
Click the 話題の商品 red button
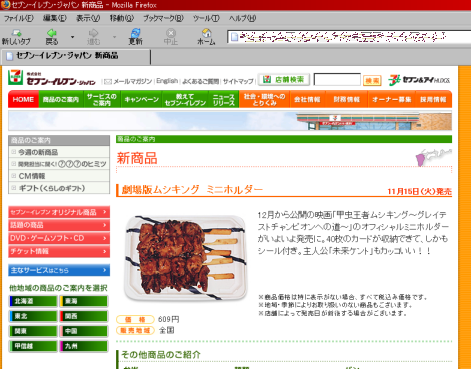click(x=59, y=225)
